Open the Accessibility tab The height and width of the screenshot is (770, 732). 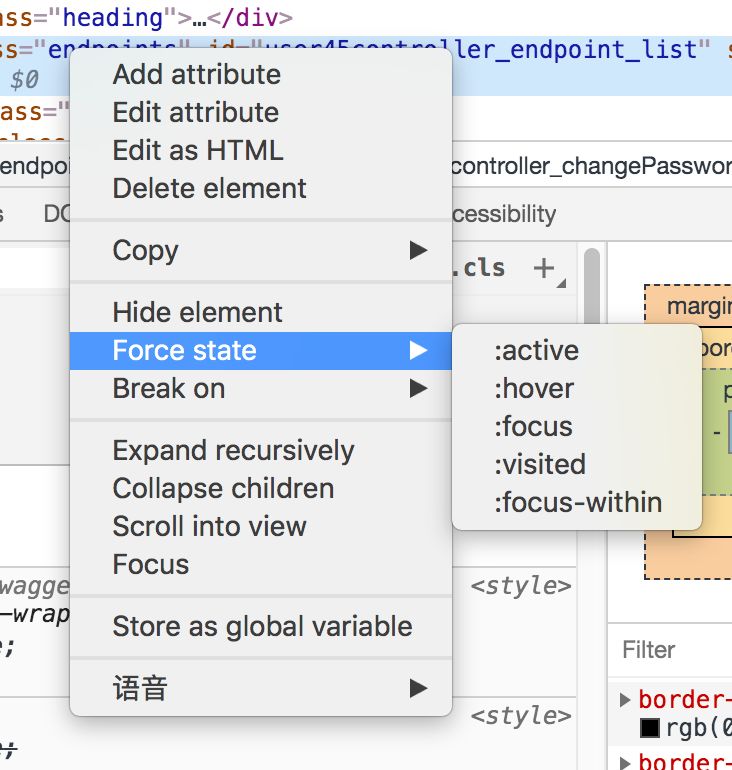[x=504, y=214]
